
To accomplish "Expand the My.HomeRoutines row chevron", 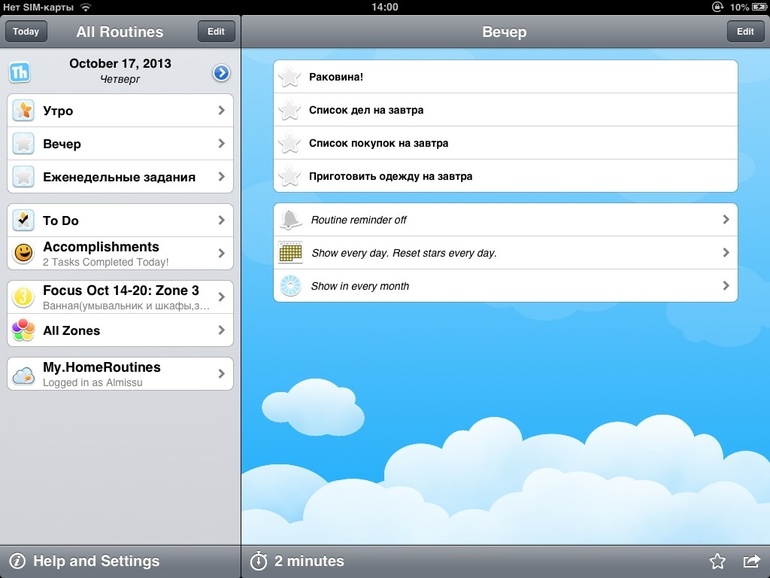I will tap(221, 374).
